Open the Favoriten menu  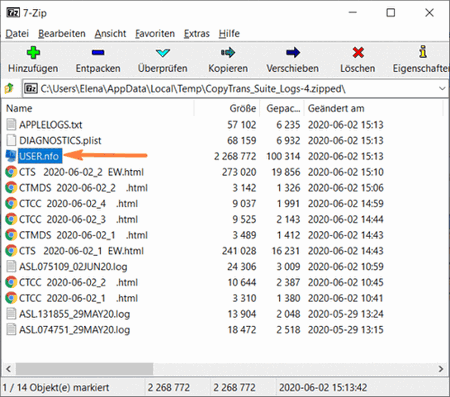coord(155,34)
